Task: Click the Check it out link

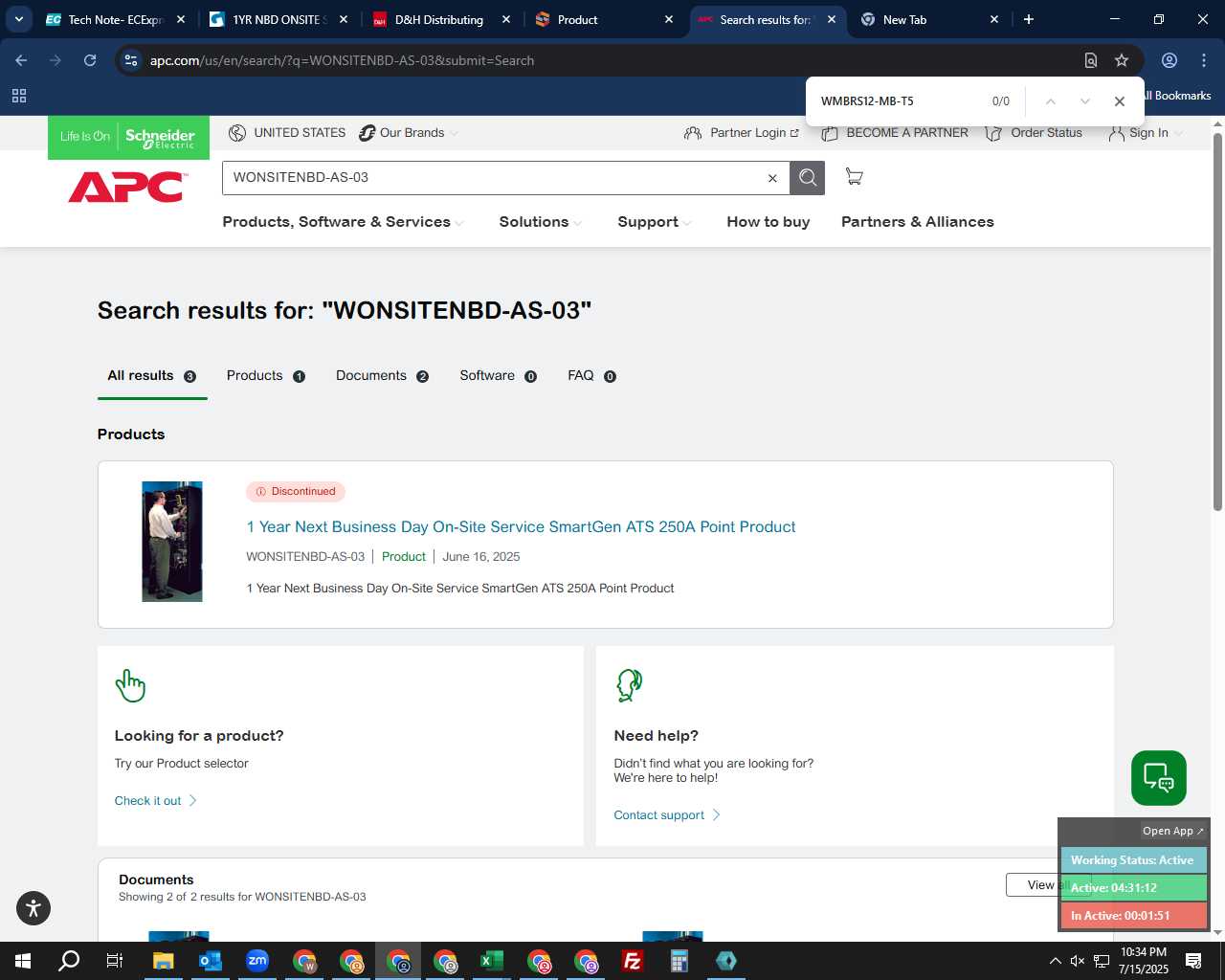Action: [156, 801]
